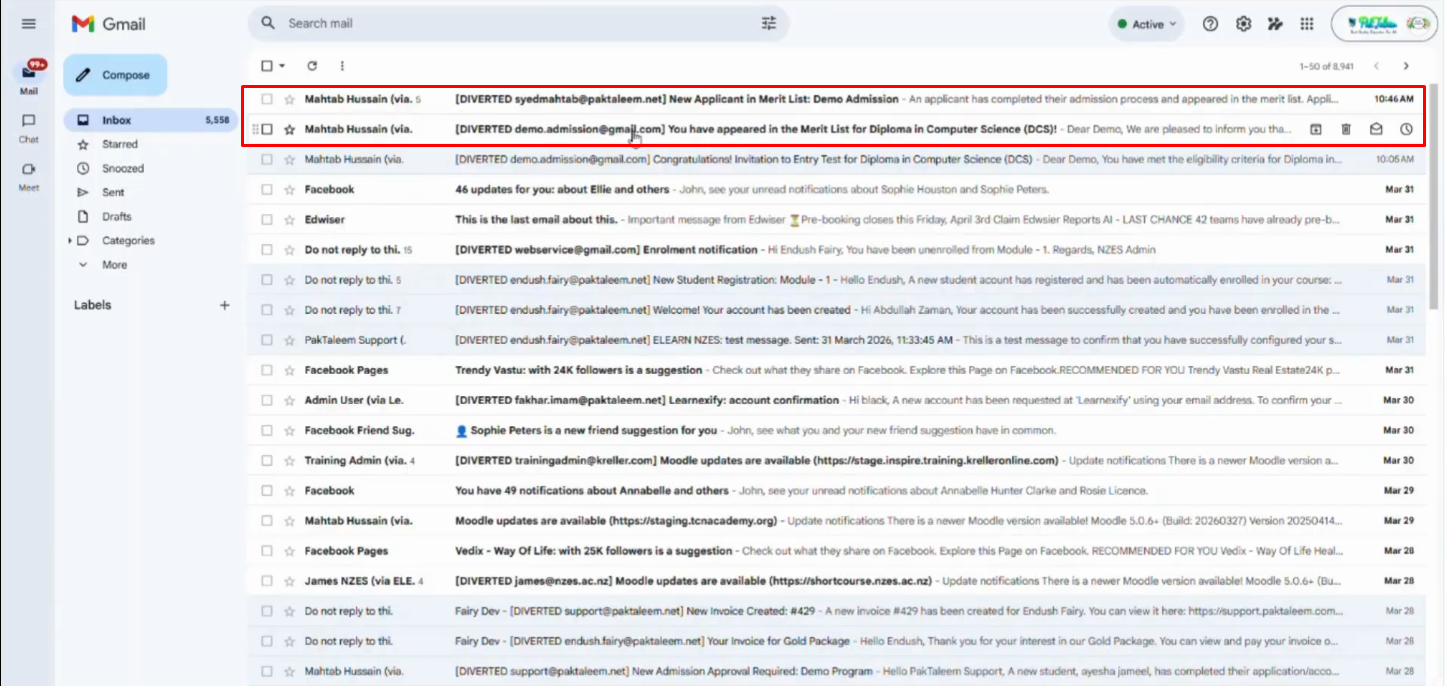Image resolution: width=1445 pixels, height=686 pixels.
Task: Open the Support help icon
Action: [1210, 24]
